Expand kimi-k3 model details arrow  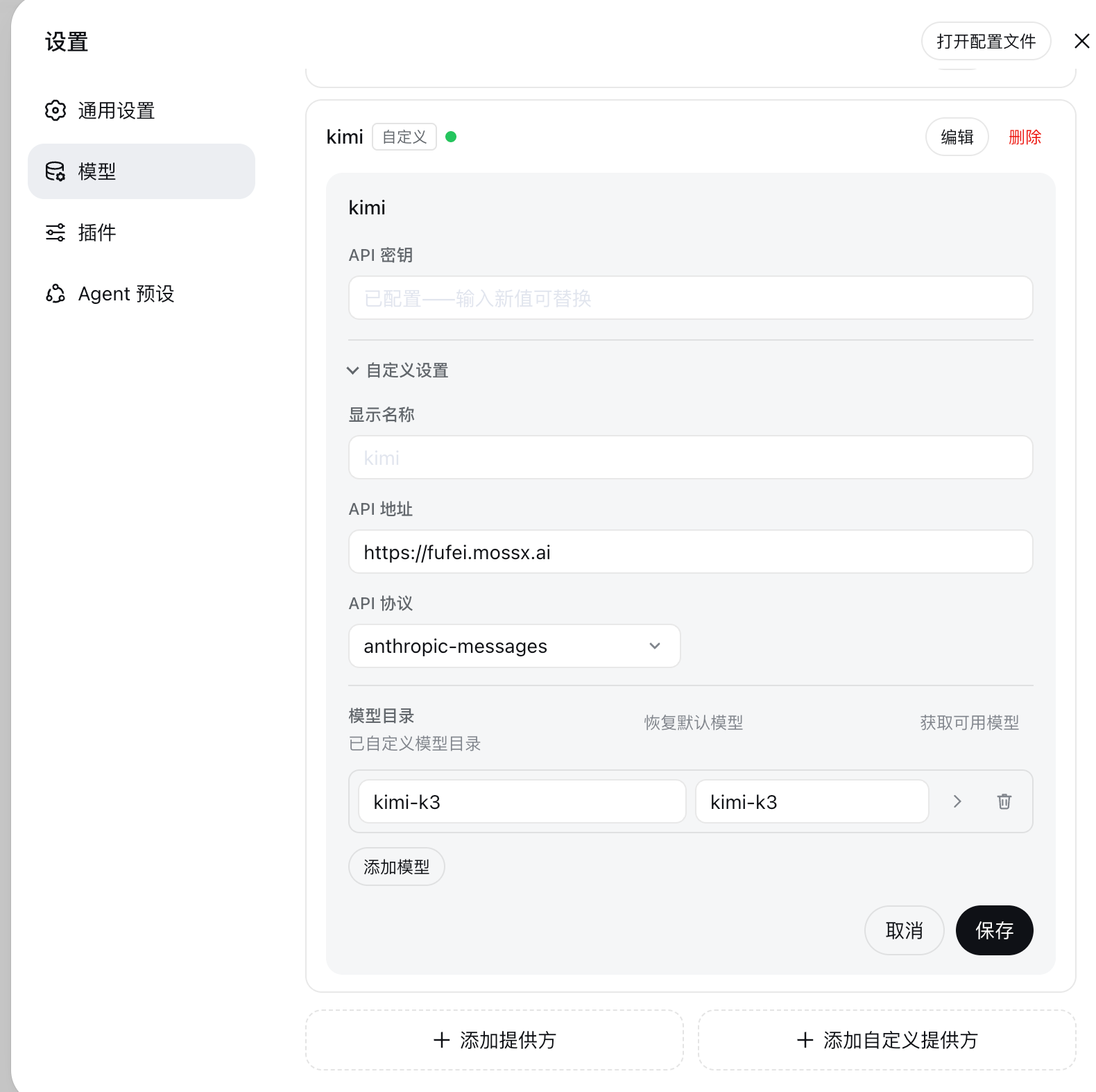(957, 801)
